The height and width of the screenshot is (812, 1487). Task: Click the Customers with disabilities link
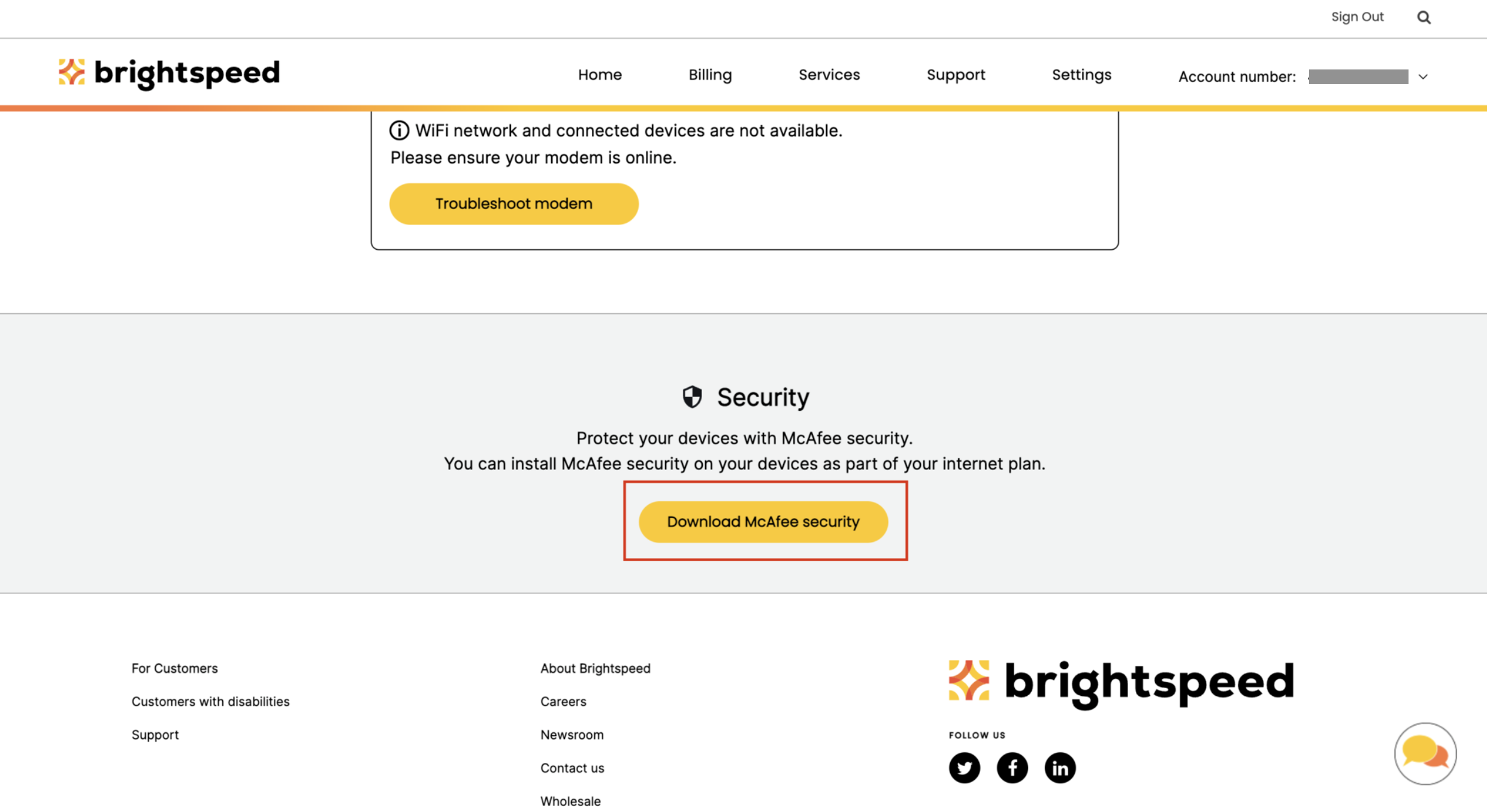(x=210, y=700)
